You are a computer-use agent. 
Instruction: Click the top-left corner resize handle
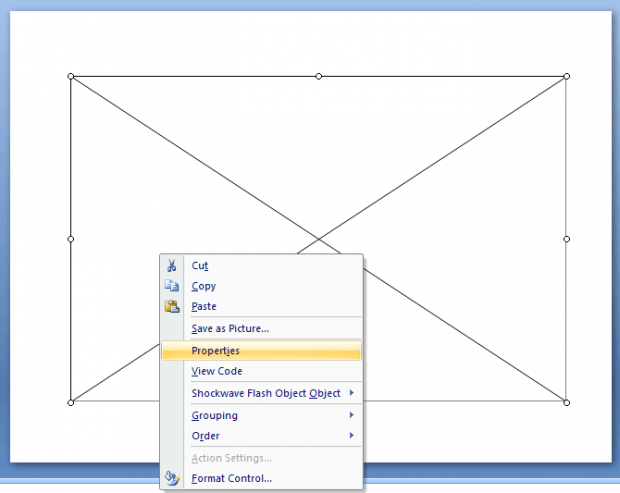pos(71,76)
